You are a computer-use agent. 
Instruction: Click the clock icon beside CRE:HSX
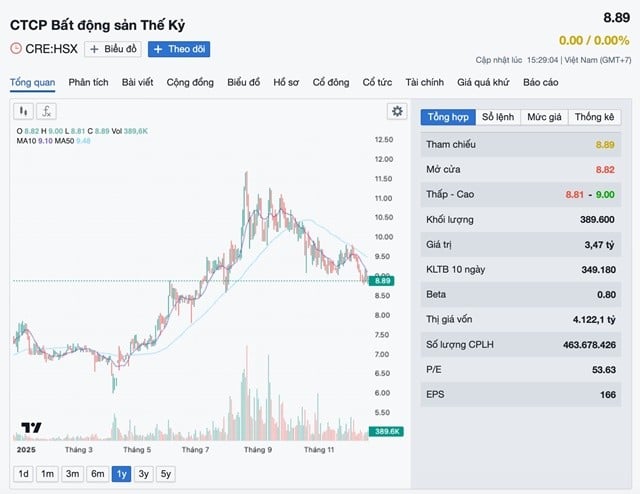[x=15, y=48]
